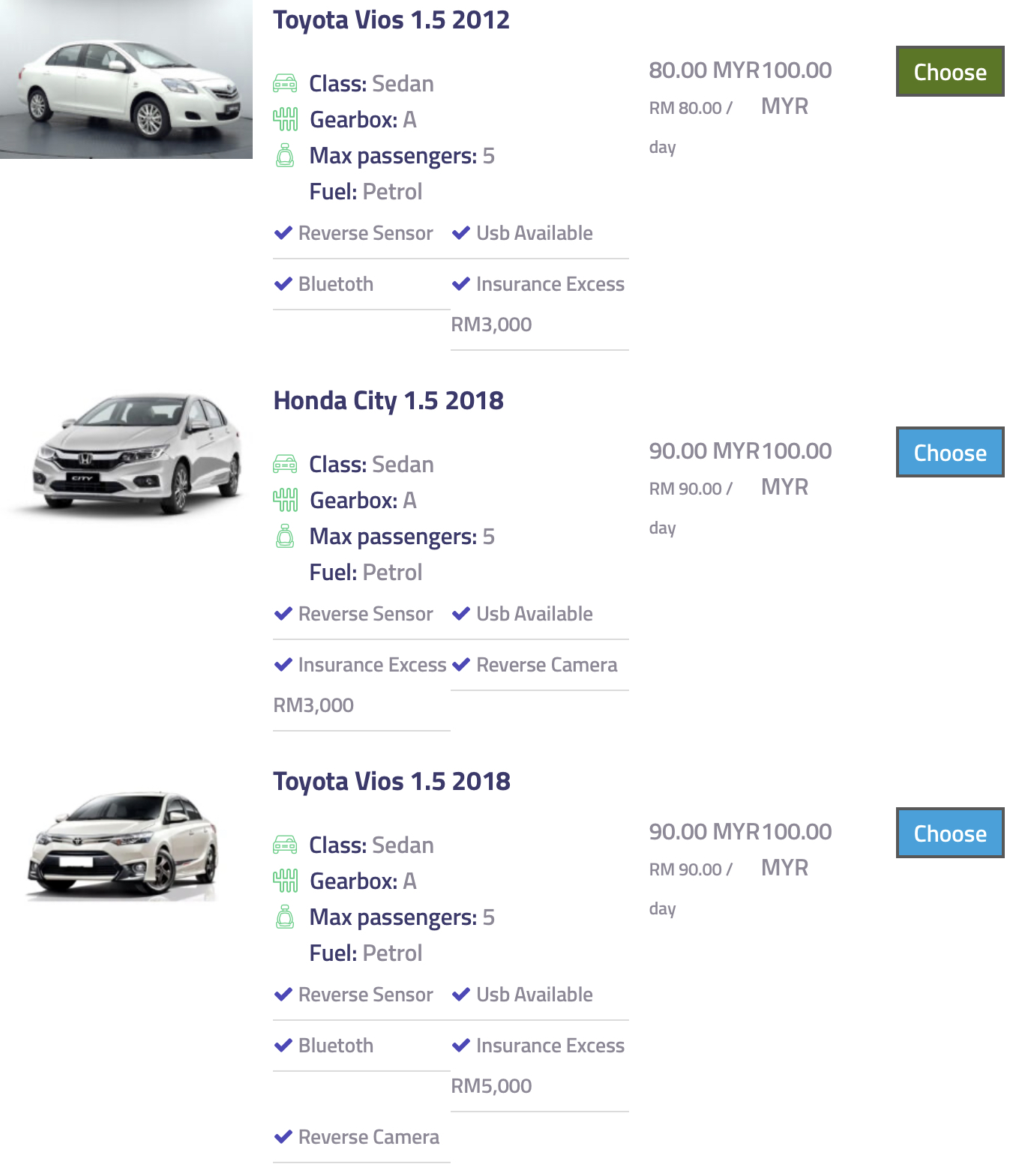
Task: Click Usb Available checkmark under Honda City
Action: coord(461,614)
